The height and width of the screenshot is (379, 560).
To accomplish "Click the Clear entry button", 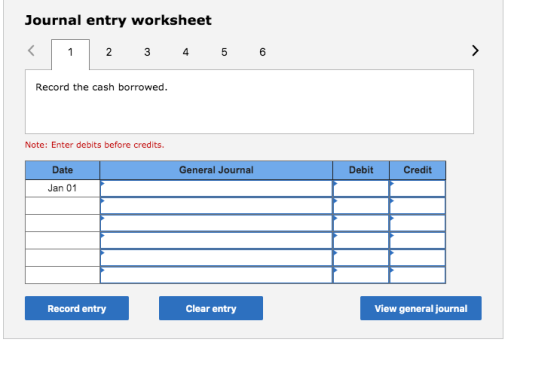I will click(x=211, y=308).
